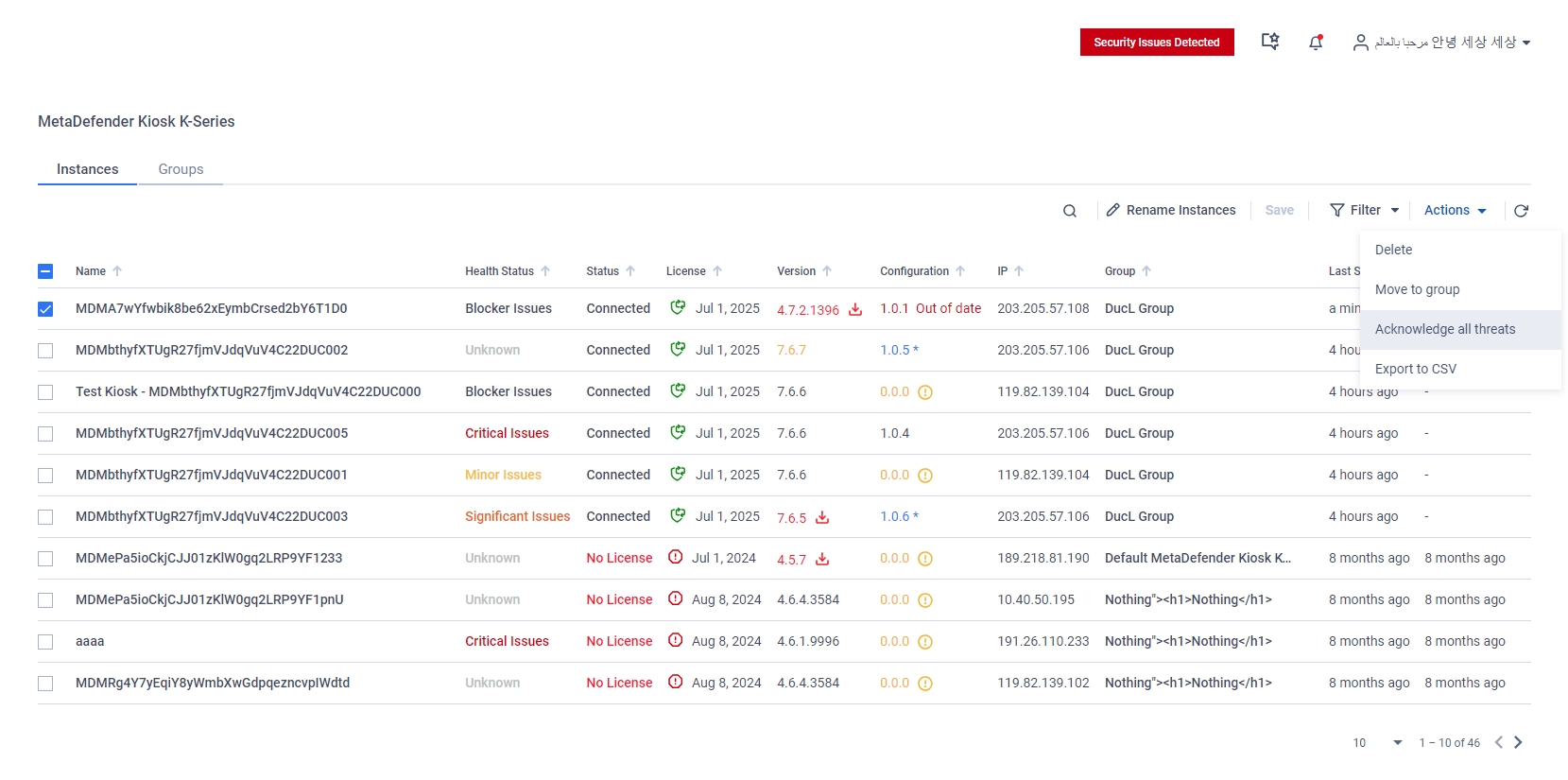Toggle the select-all header checkbox
1568x780 pixels.
click(45, 271)
